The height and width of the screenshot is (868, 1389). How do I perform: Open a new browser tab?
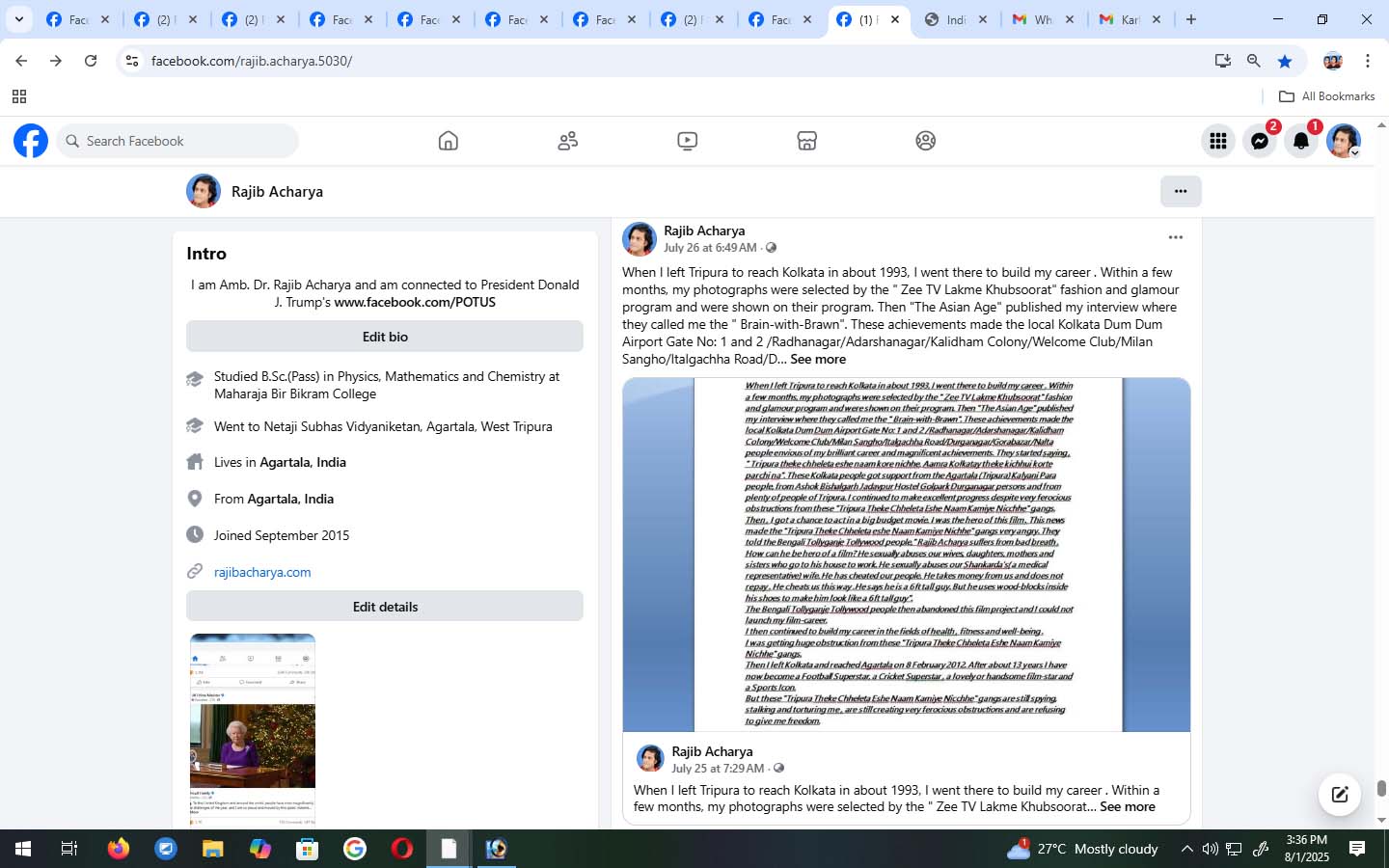1191,19
